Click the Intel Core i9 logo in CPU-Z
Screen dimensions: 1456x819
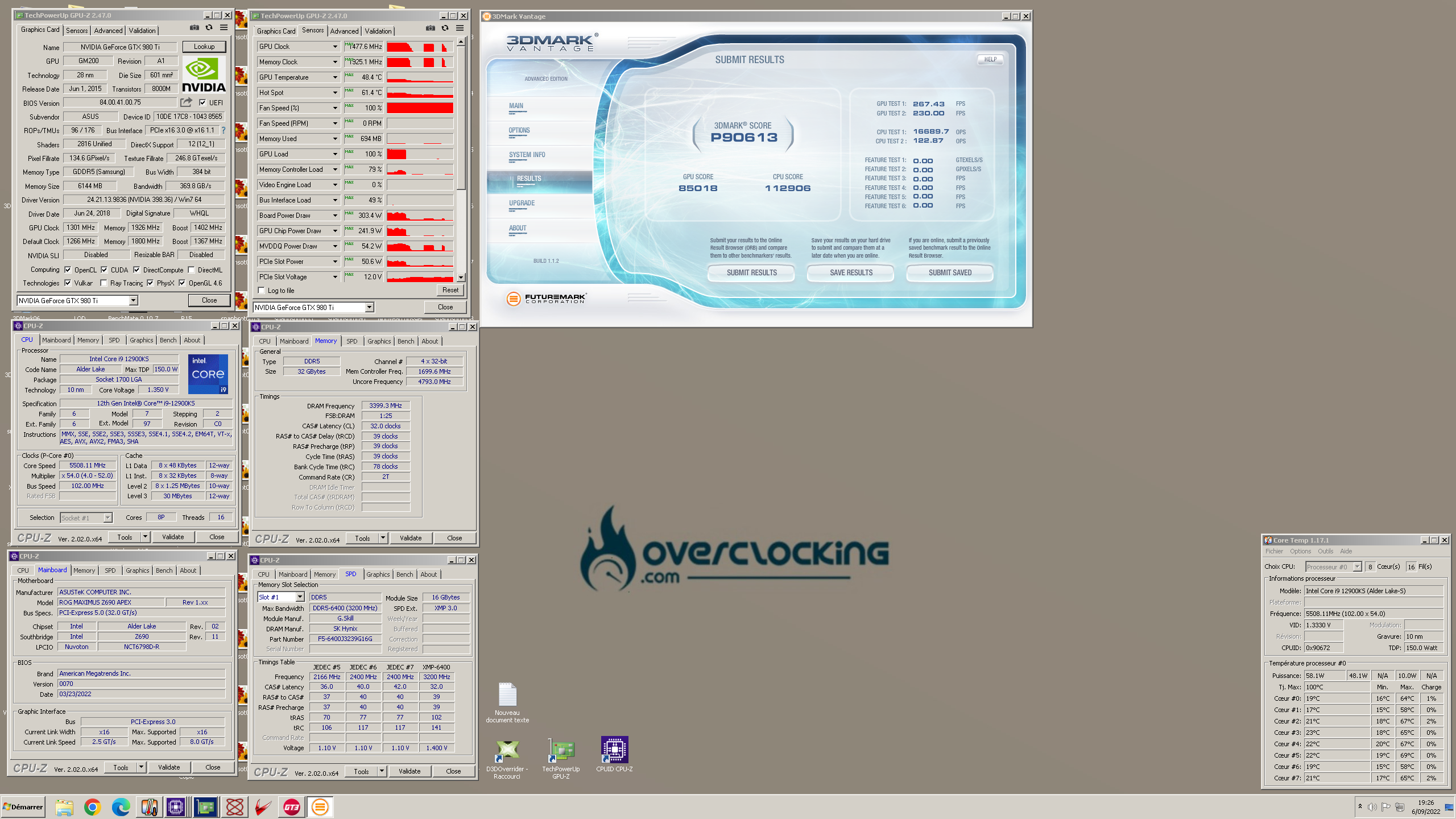[208, 374]
